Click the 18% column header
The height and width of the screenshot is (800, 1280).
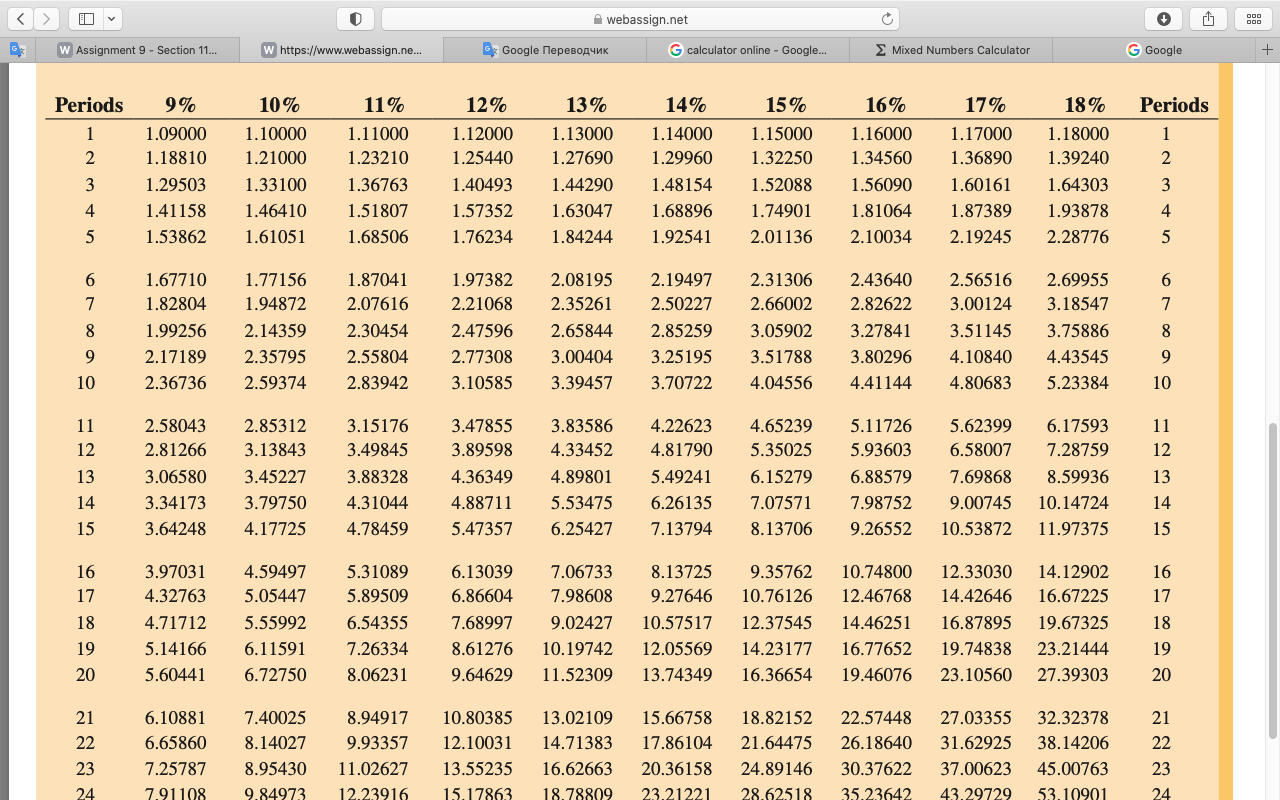[x=1085, y=105]
